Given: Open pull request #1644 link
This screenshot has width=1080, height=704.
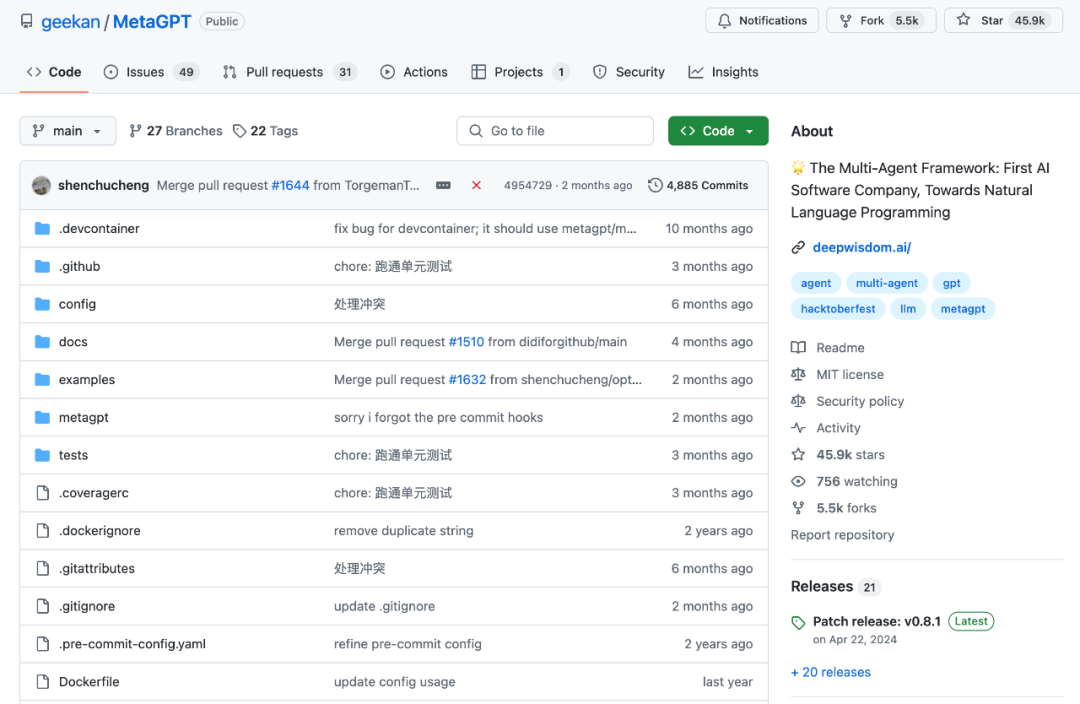Looking at the screenshot, I should 291,185.
